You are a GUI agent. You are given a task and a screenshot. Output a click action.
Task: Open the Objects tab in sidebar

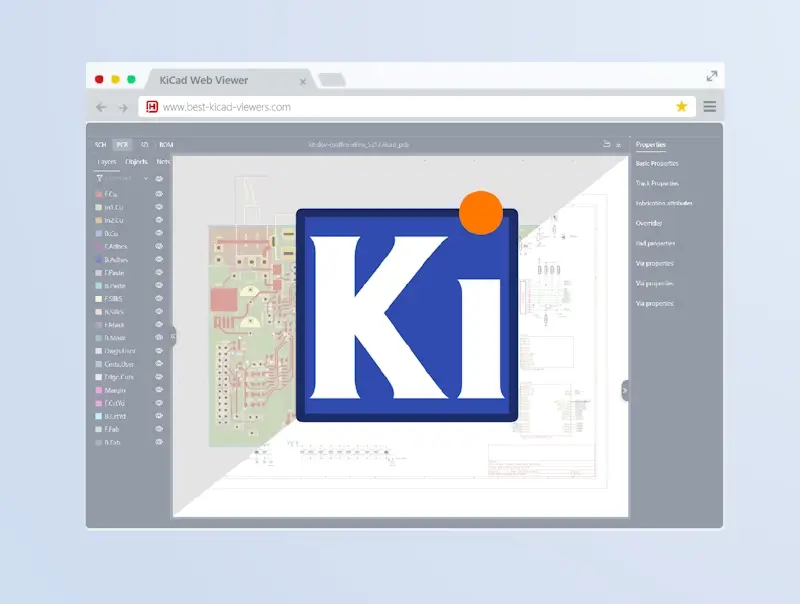[137, 161]
